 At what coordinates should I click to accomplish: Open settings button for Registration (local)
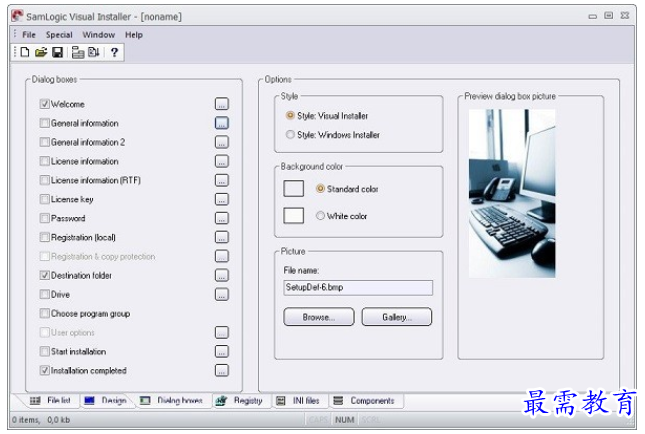[x=222, y=237]
